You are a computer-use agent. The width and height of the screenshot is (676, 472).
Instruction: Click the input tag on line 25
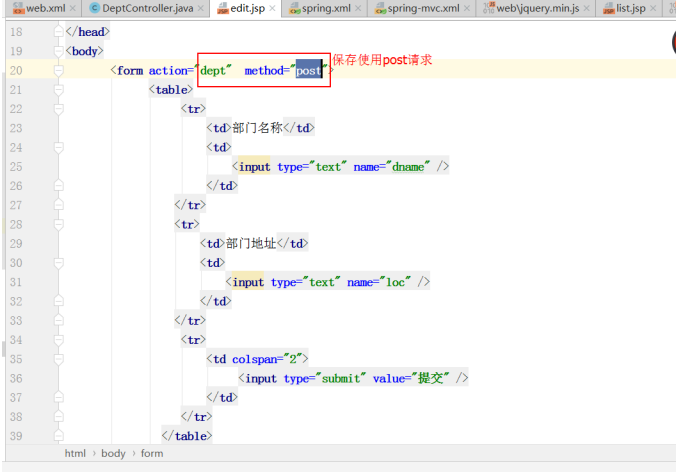pyautogui.click(x=254, y=167)
